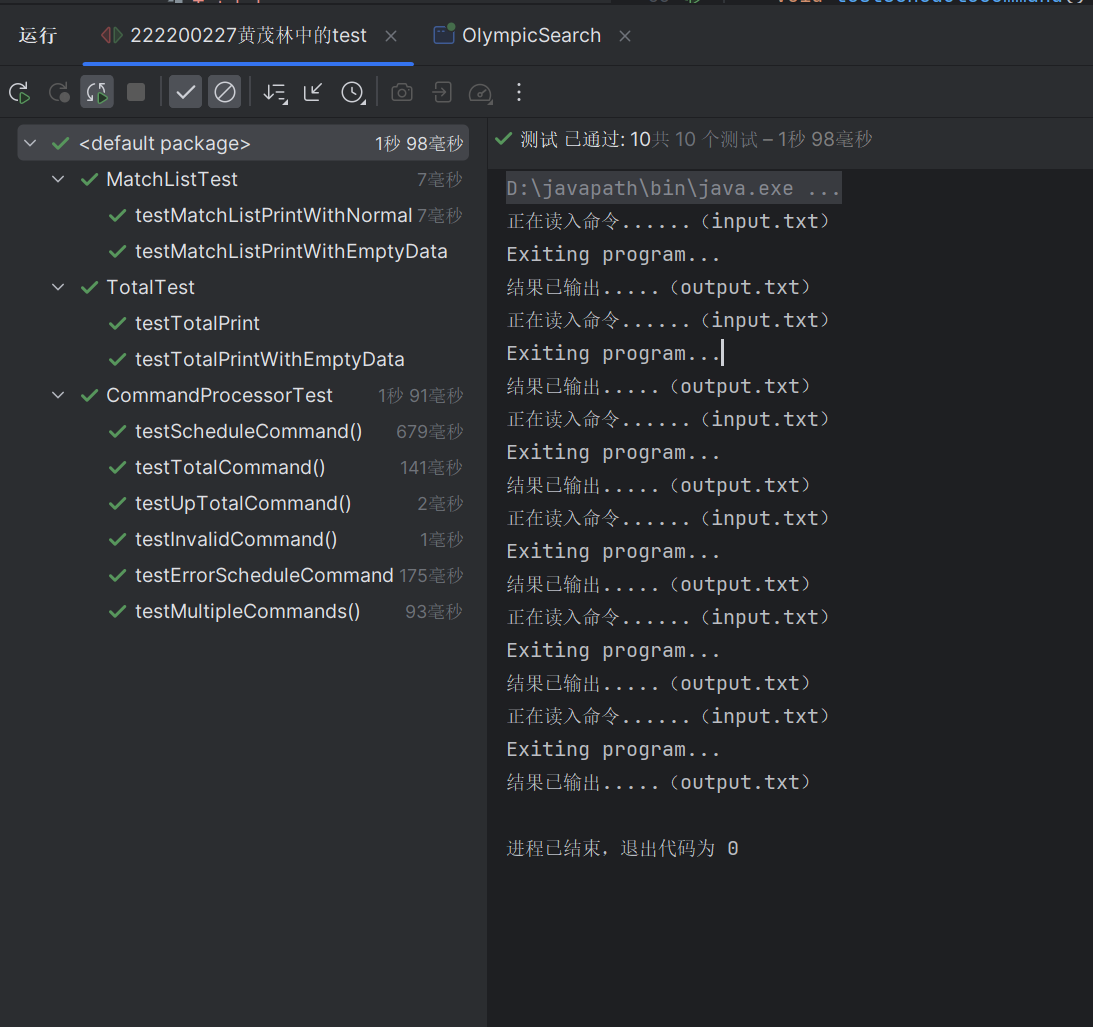Collapse the CommandProcessorTest node chevron
This screenshot has width=1093, height=1027.
[x=59, y=395]
